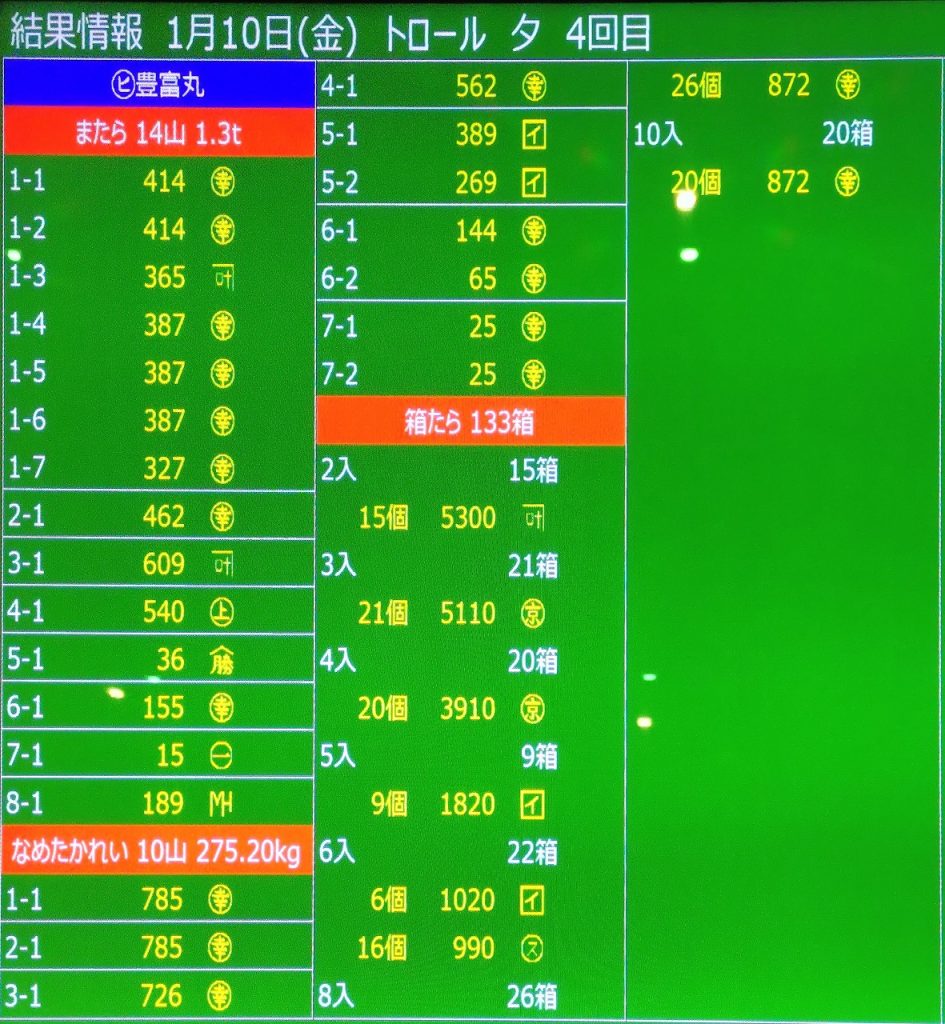Click the price 726 in row 3-1
The height and width of the screenshot is (1024, 945).
(x=164, y=996)
